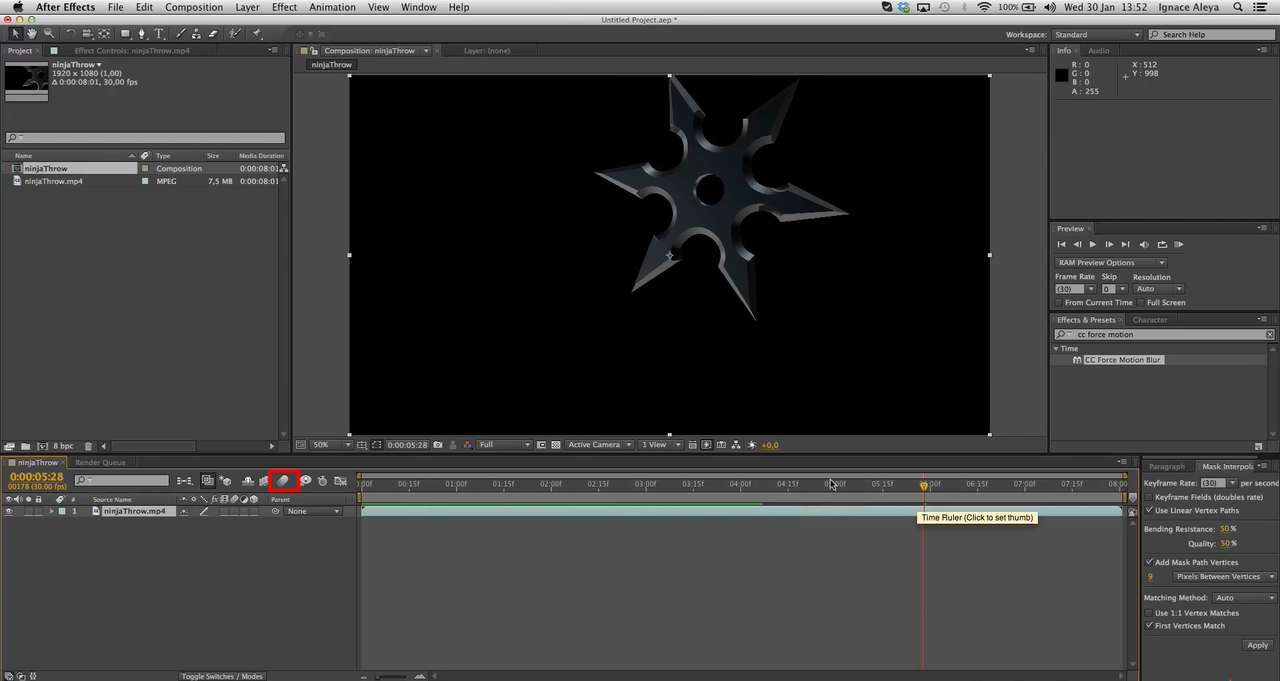Select the Horizontal Type tool
1280x681 pixels.
pos(159,34)
